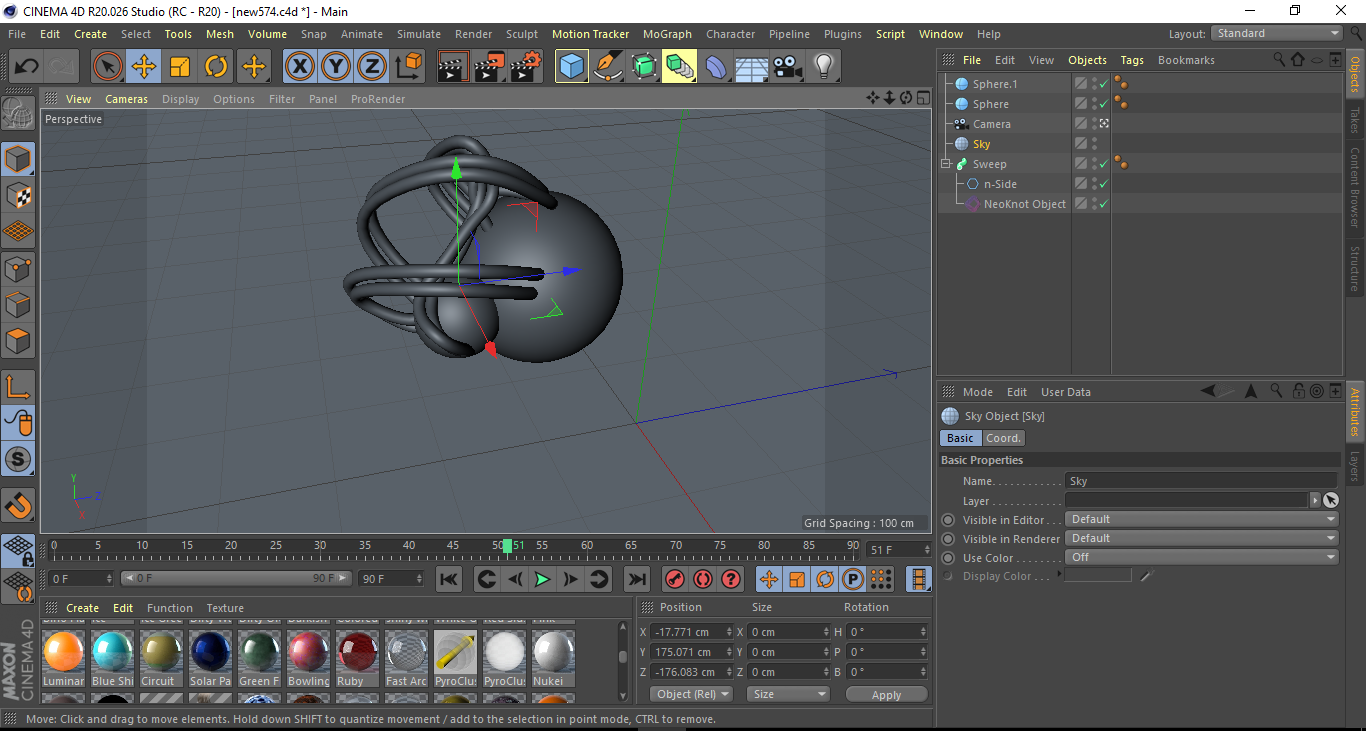
Task: Open the spline Pen tool
Action: [608, 67]
